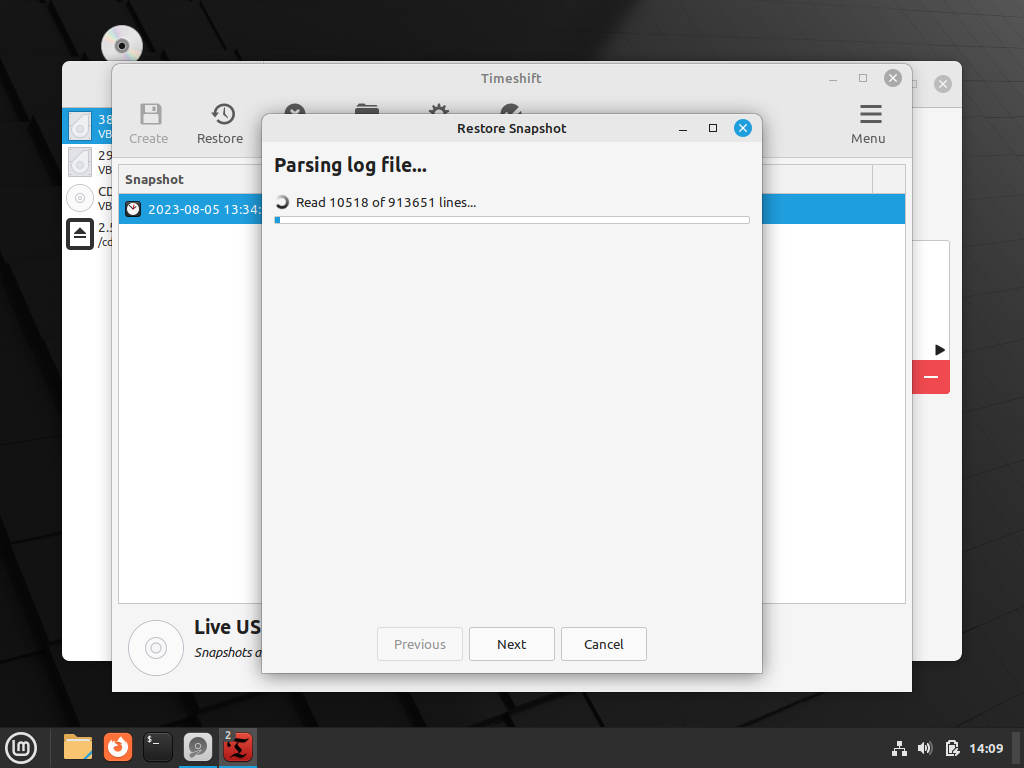Click the Live USB disc icon in Timeshift
Image resolution: width=1024 pixels, height=768 pixels.
tap(156, 648)
